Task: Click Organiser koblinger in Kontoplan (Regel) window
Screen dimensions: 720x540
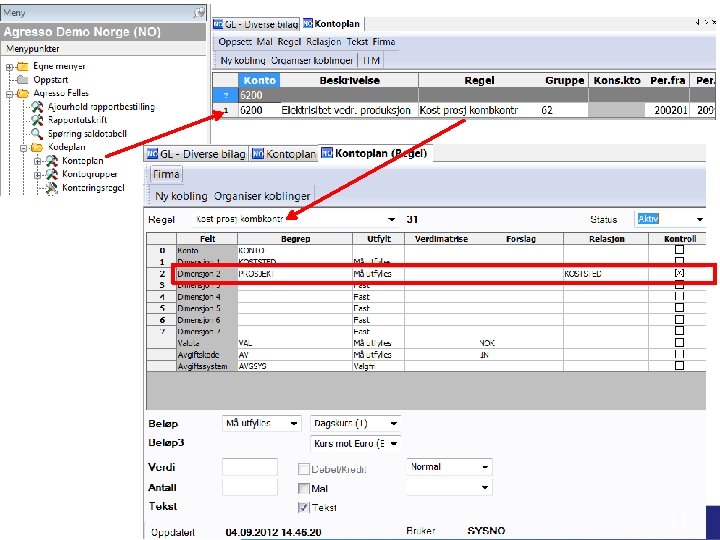Action: 262,196
